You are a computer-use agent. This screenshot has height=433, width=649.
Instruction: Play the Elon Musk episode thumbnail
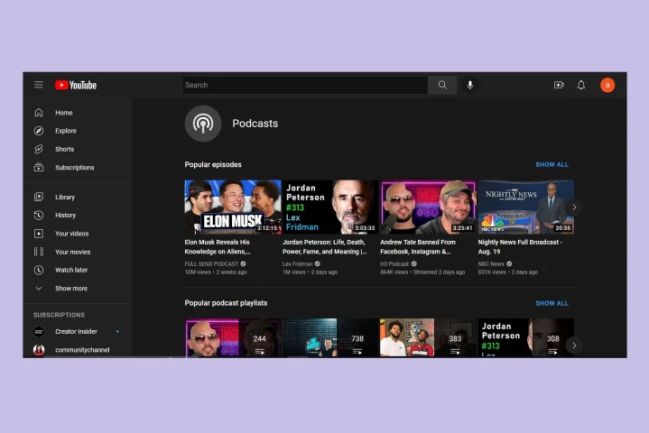point(233,207)
